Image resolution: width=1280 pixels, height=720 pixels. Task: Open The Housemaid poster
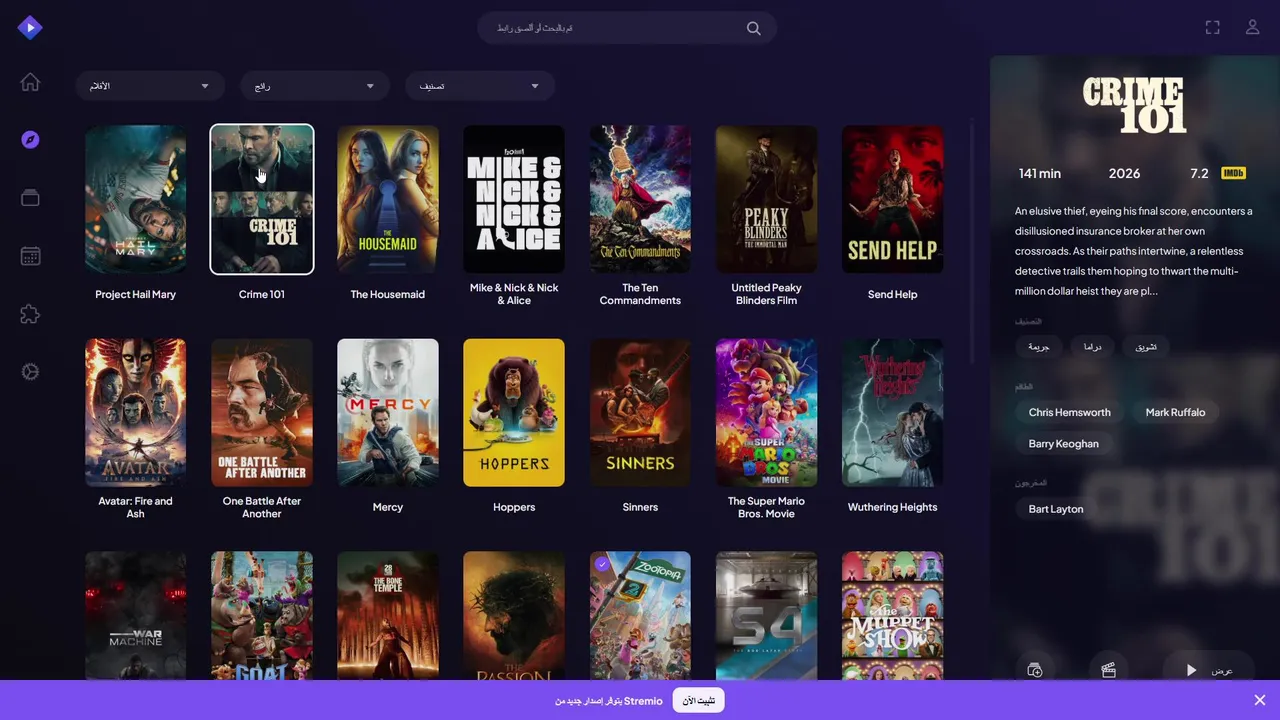coord(388,199)
